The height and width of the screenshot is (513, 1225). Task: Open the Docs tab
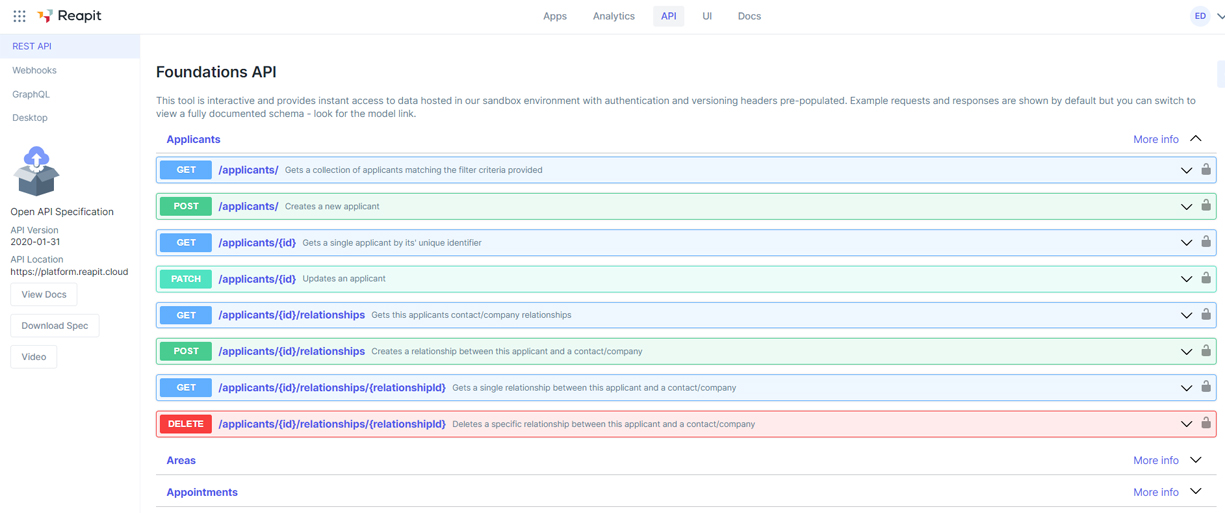tap(749, 16)
